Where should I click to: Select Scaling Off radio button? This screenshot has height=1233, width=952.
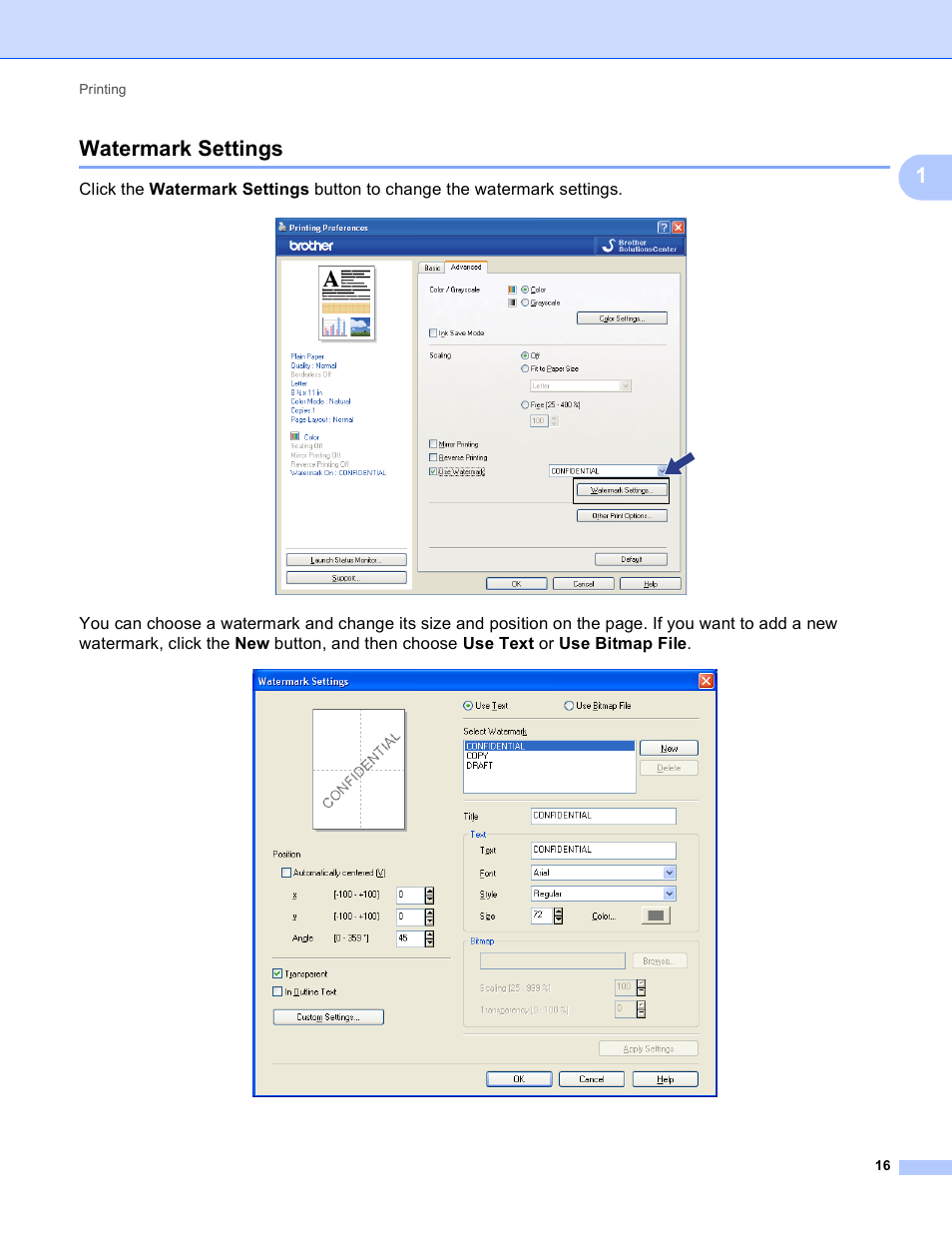click(525, 355)
